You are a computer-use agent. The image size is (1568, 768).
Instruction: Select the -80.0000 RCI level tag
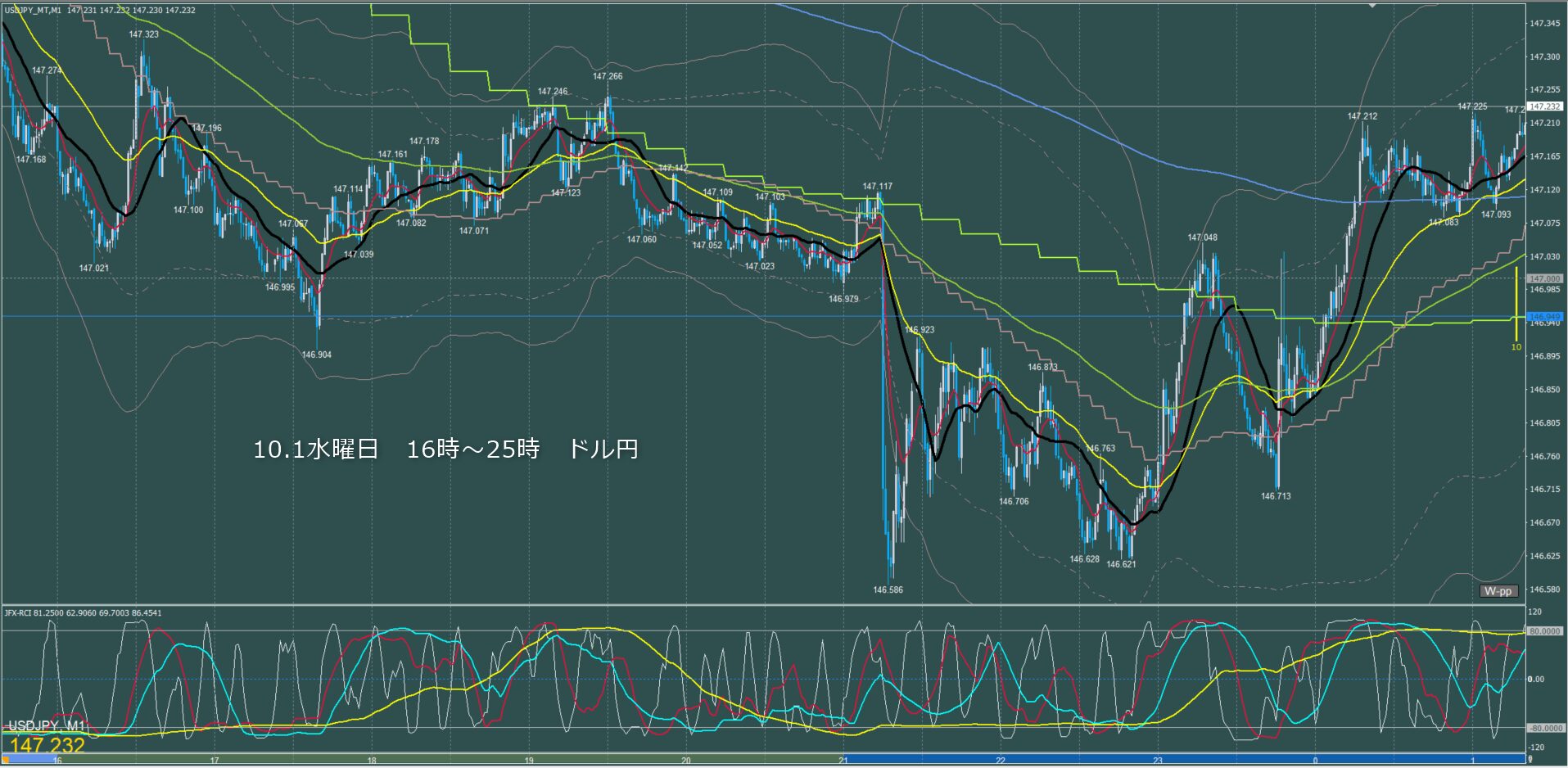1544,728
